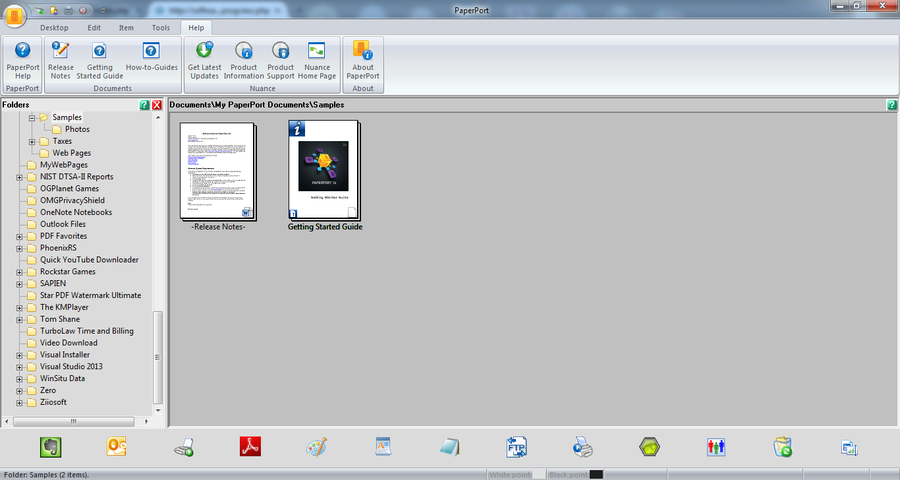Image resolution: width=900 pixels, height=480 pixels.
Task: Click the orange PaperPort application button
Action: 15,16
